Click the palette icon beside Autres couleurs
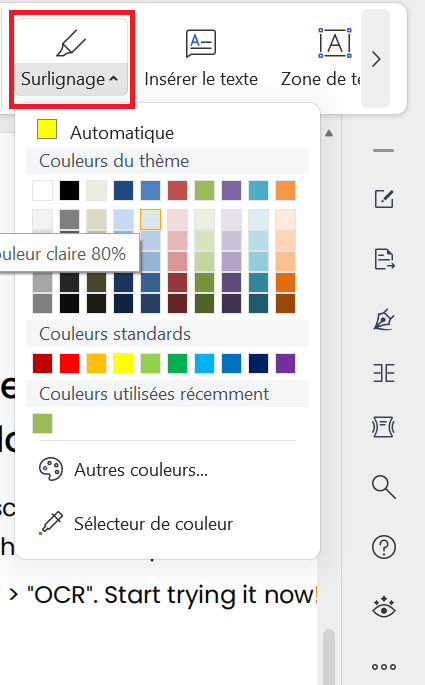The height and width of the screenshot is (685, 425). [x=51, y=469]
